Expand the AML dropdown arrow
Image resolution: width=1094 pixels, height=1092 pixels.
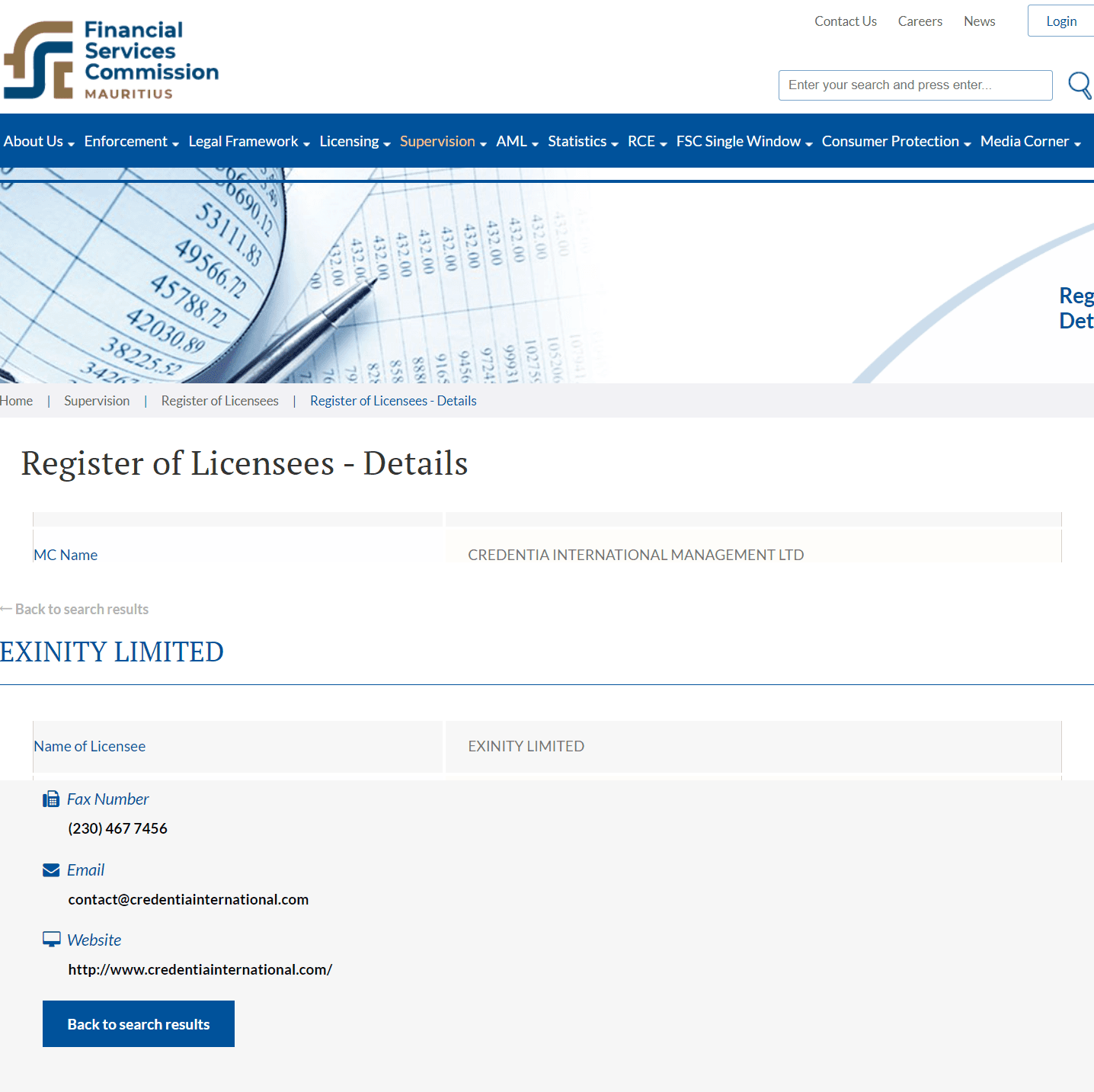pos(535,144)
